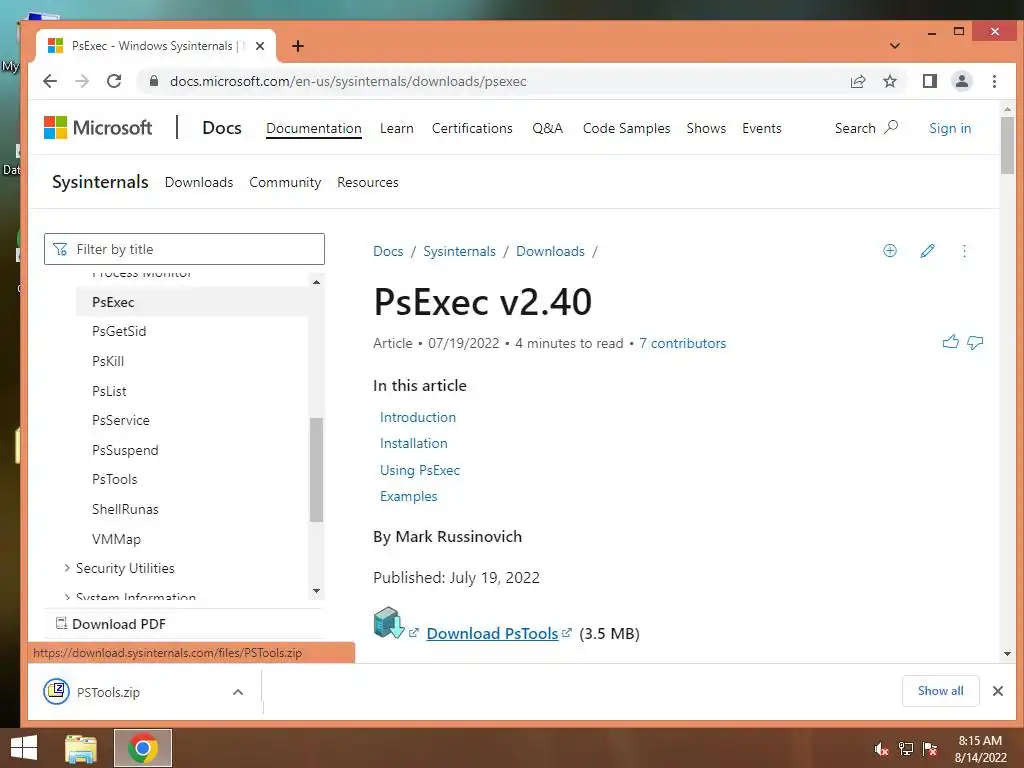This screenshot has height=768, width=1024.
Task: Open the Shows menu item
Action: pyautogui.click(x=706, y=128)
